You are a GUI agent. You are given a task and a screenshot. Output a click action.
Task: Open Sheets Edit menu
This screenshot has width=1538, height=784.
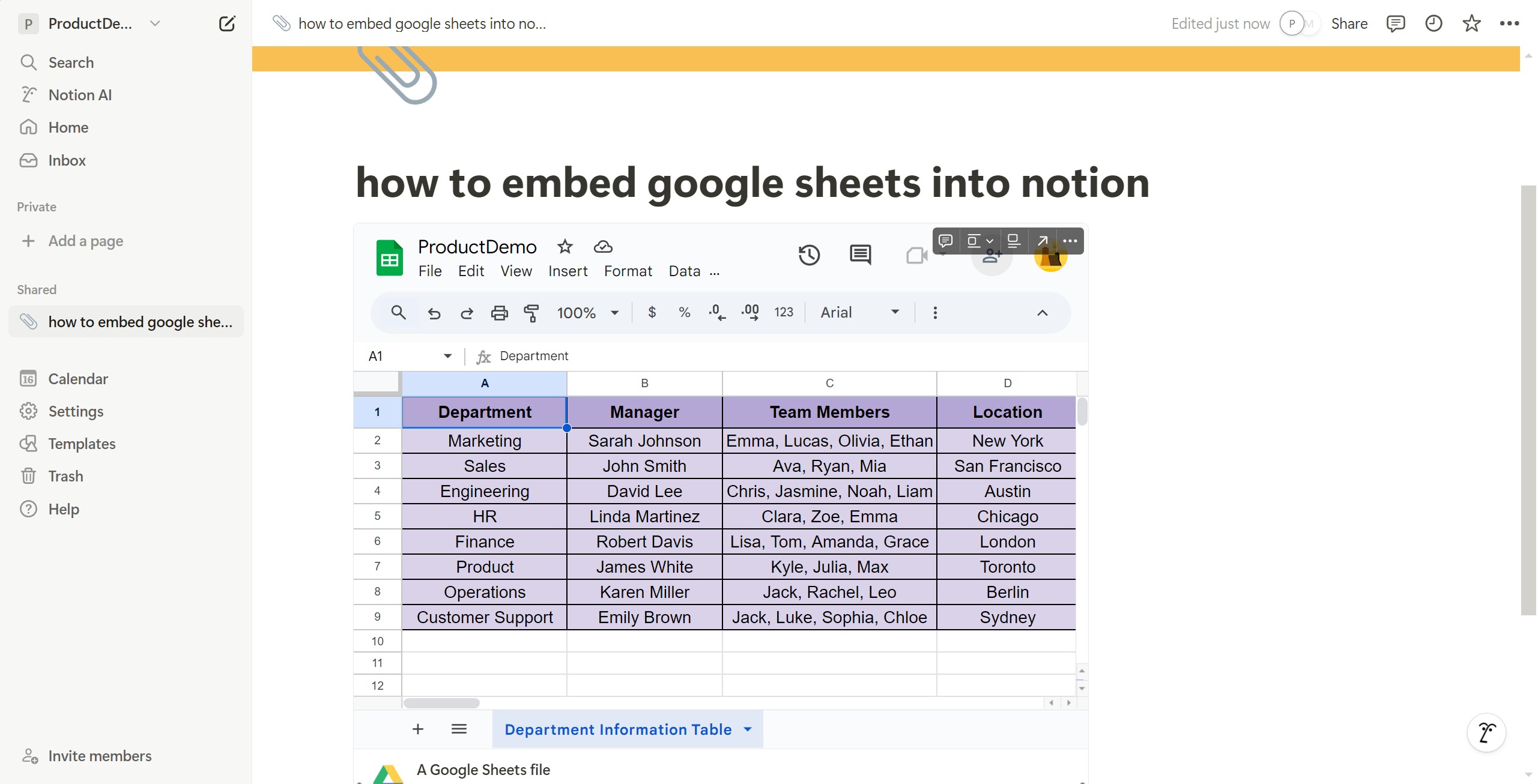point(471,271)
